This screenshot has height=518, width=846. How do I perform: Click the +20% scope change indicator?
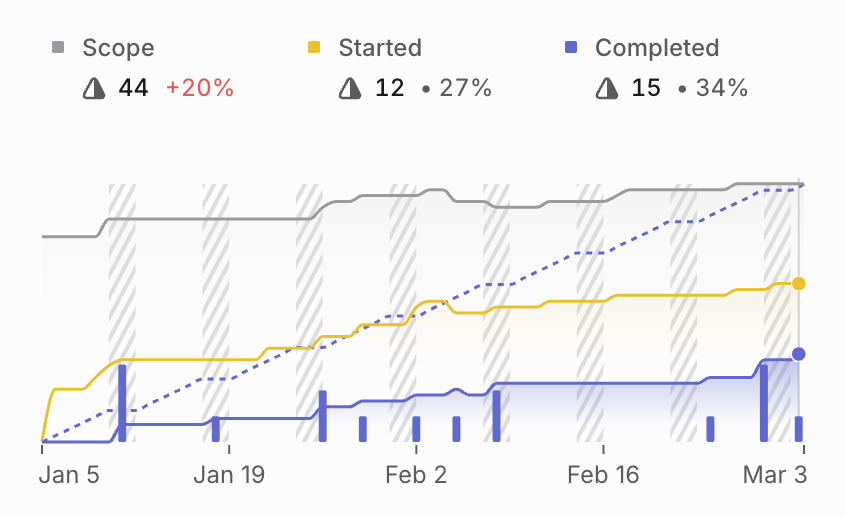tap(200, 88)
